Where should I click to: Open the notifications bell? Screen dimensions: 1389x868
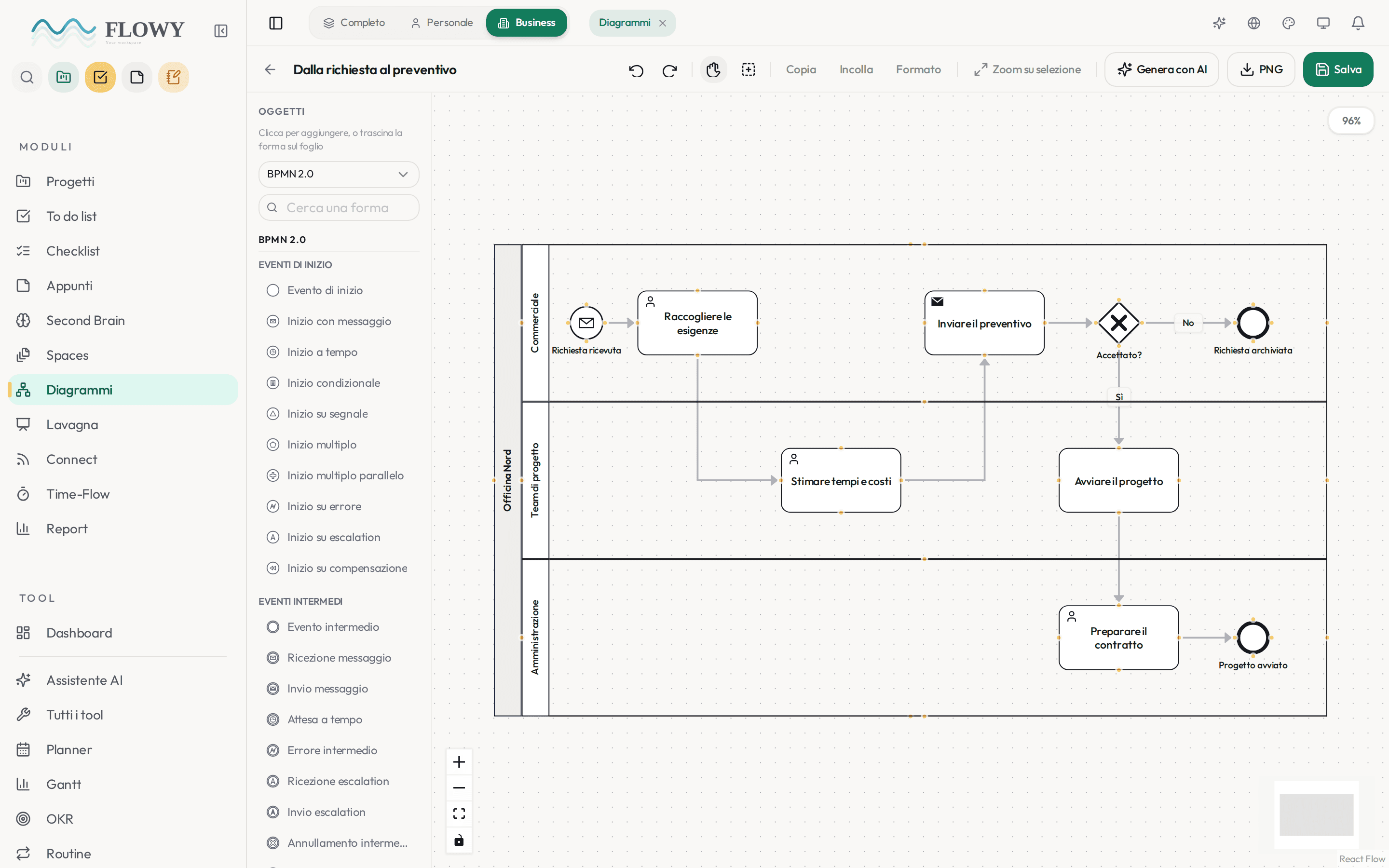[x=1358, y=23]
